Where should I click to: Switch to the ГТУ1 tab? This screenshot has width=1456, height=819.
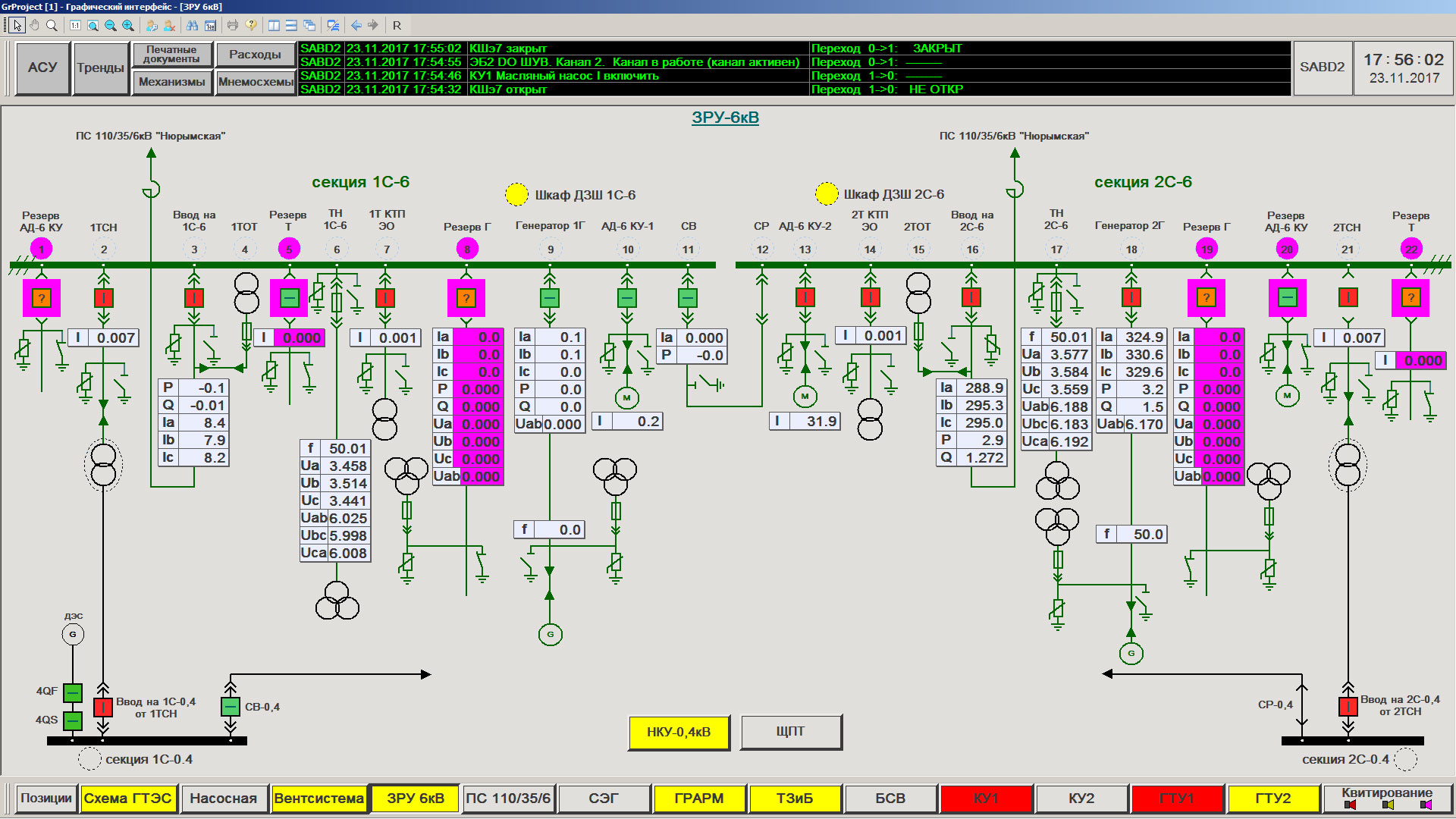[1177, 799]
